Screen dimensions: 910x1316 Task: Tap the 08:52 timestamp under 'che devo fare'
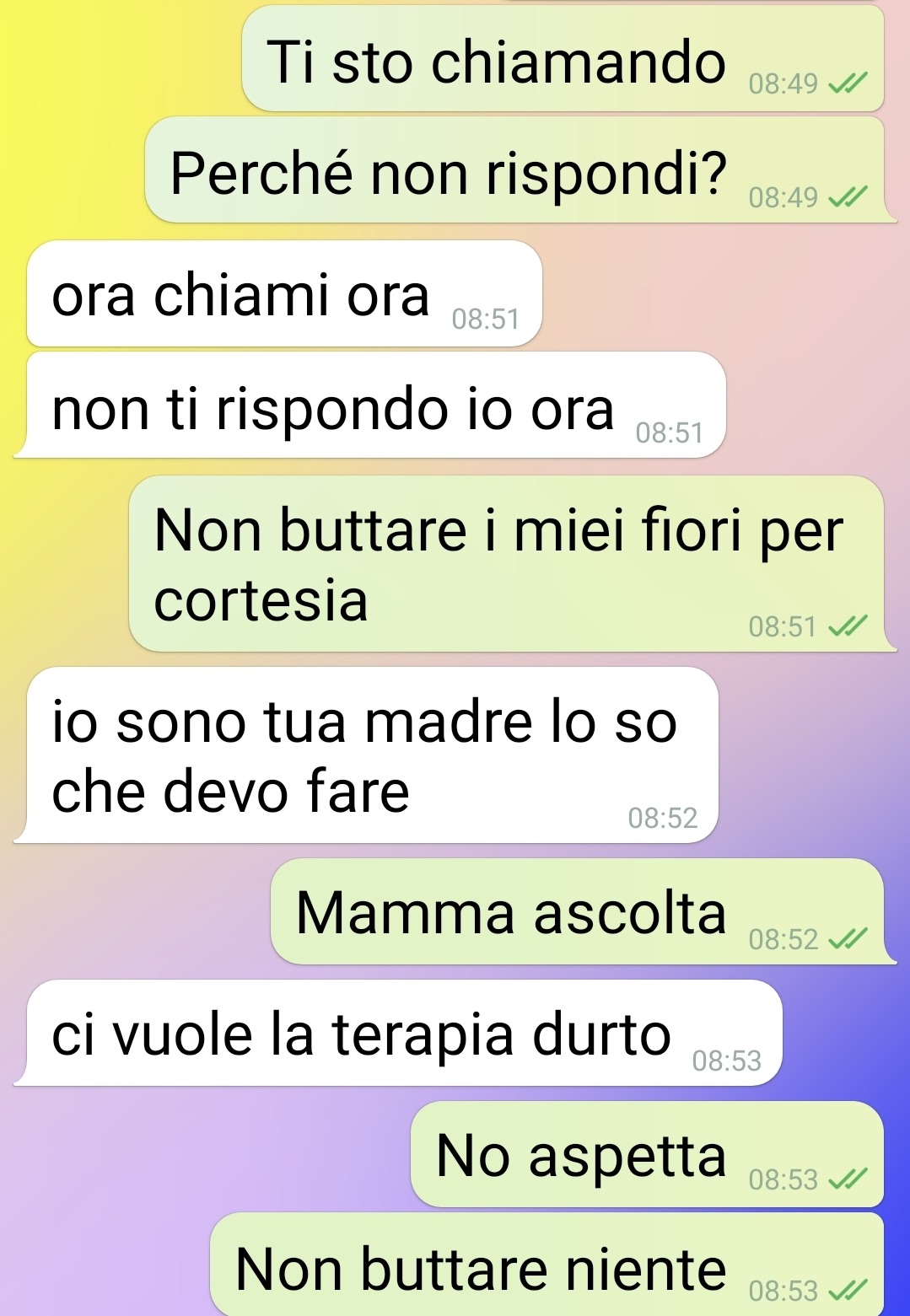[663, 818]
